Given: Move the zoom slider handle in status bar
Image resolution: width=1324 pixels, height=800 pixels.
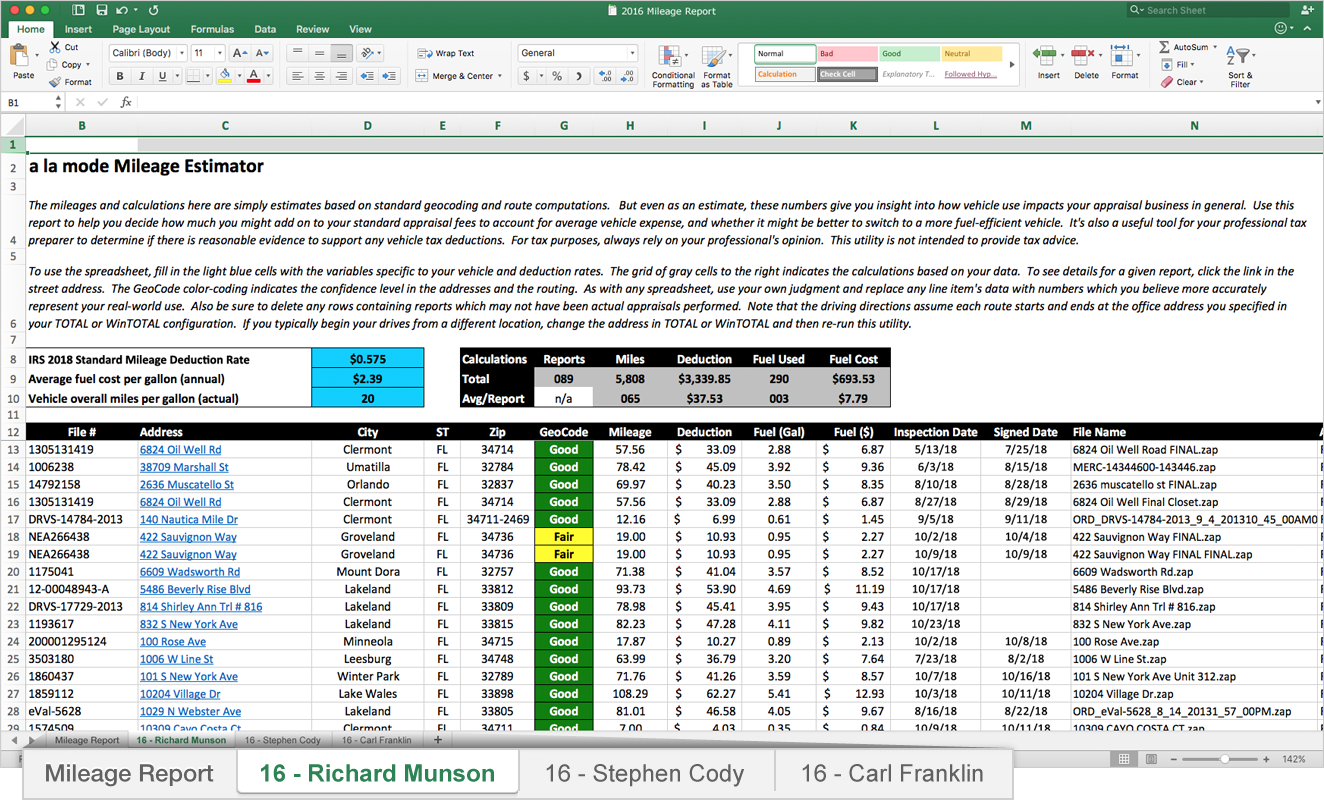Looking at the screenshot, I should tap(1226, 759).
